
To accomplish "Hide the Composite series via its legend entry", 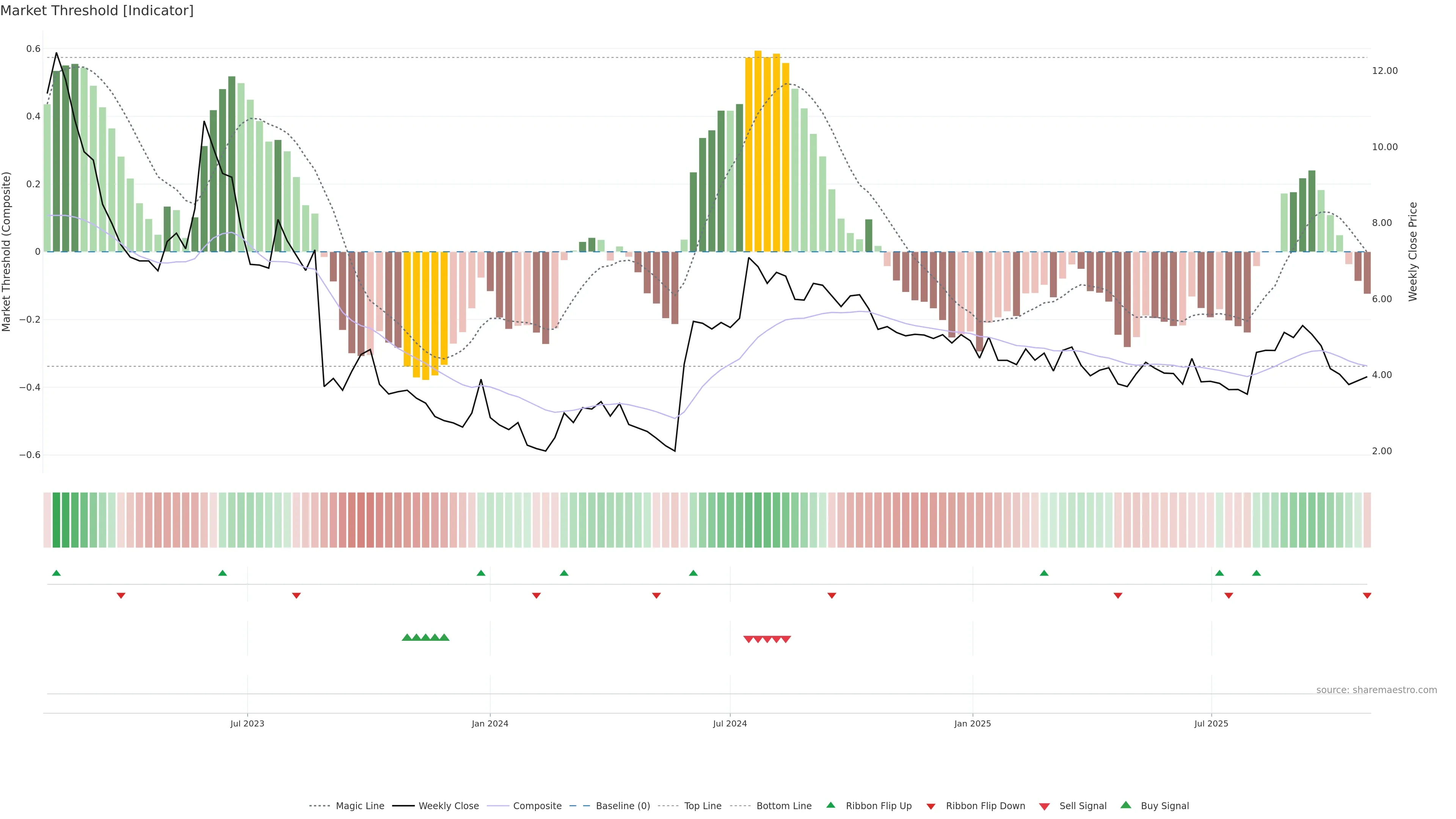I will pyautogui.click(x=537, y=806).
